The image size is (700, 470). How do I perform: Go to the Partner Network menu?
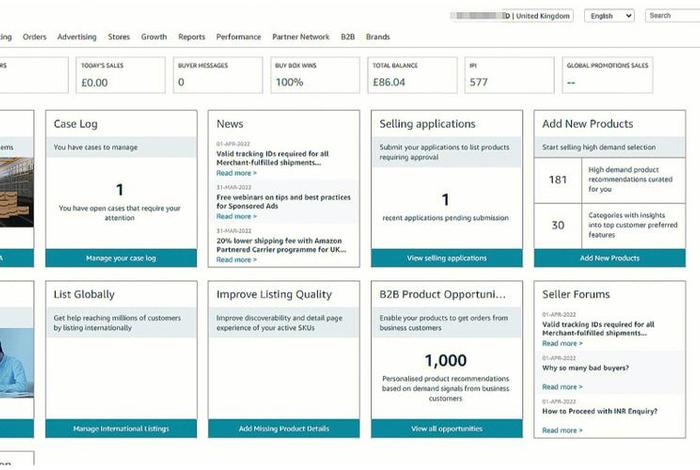coord(300,37)
